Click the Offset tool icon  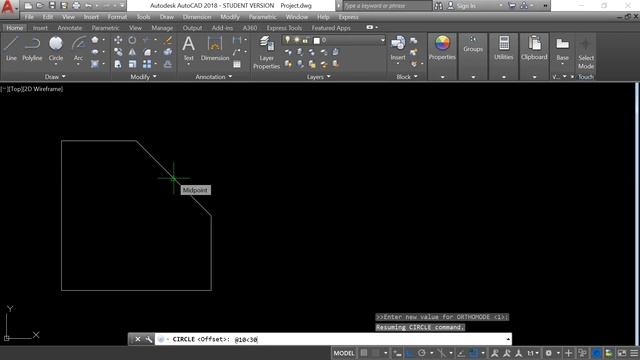point(168,64)
